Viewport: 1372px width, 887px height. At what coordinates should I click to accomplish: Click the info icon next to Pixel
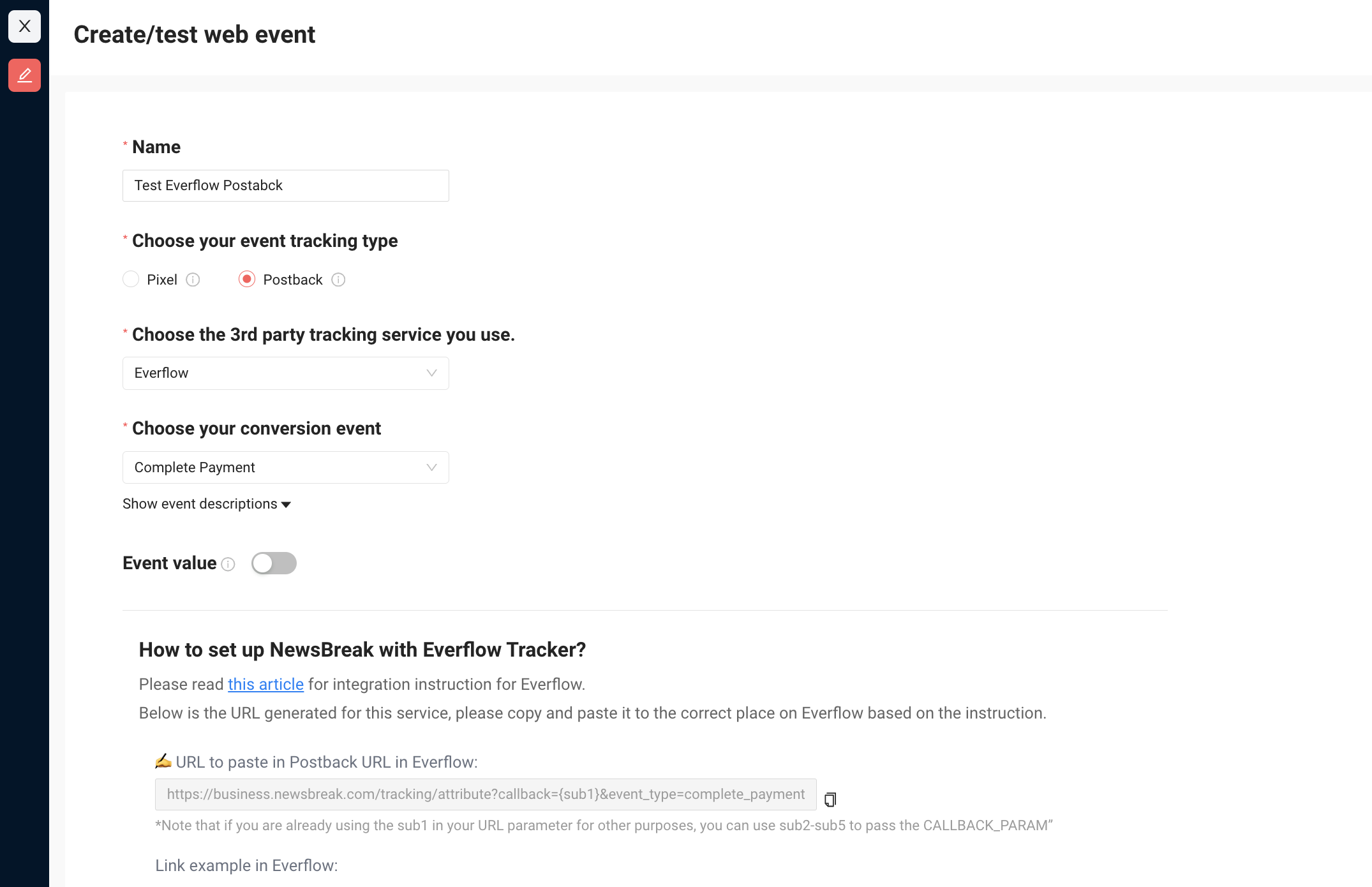pyautogui.click(x=193, y=280)
